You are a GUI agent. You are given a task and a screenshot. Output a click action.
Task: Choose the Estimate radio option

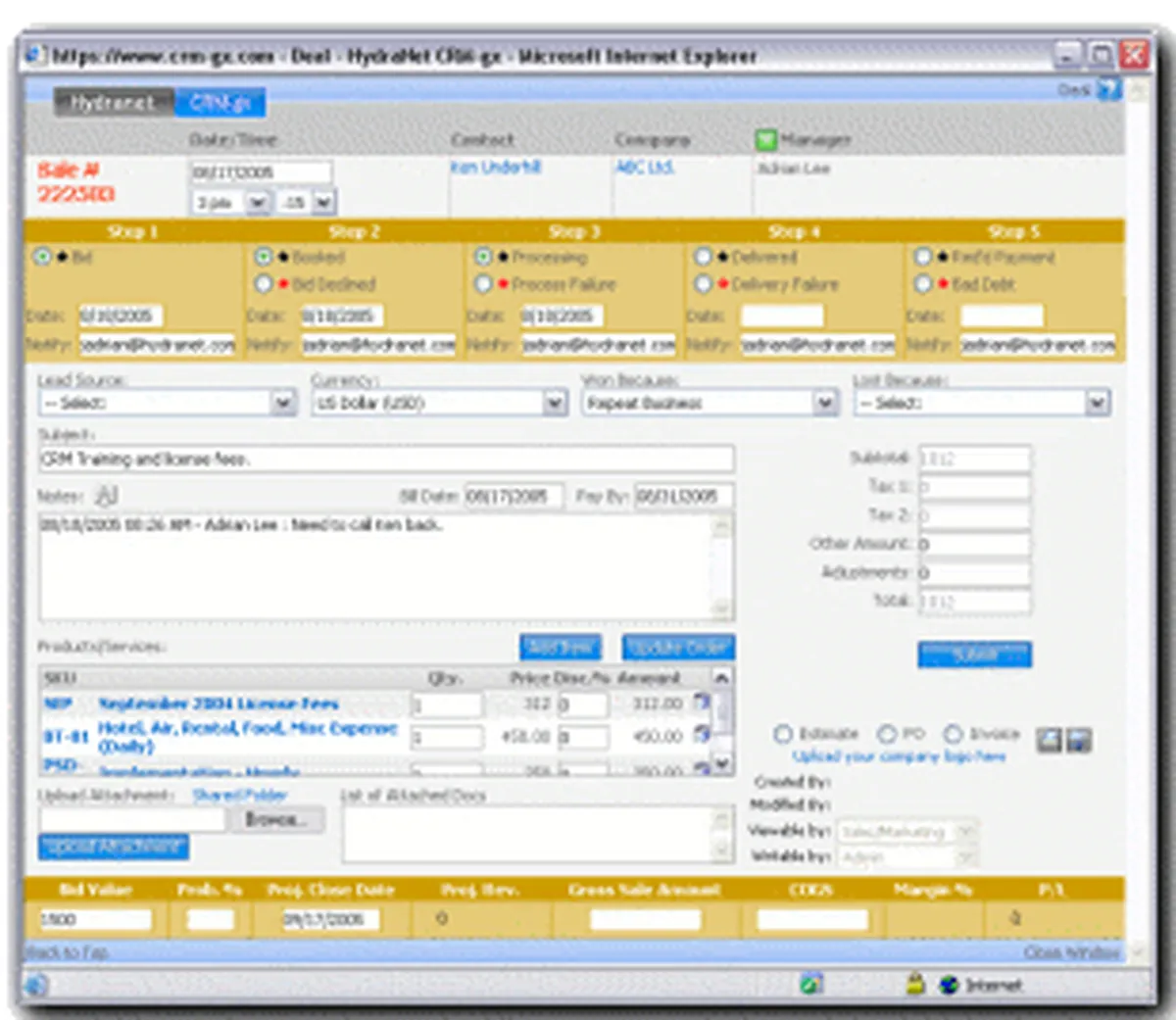tap(783, 734)
